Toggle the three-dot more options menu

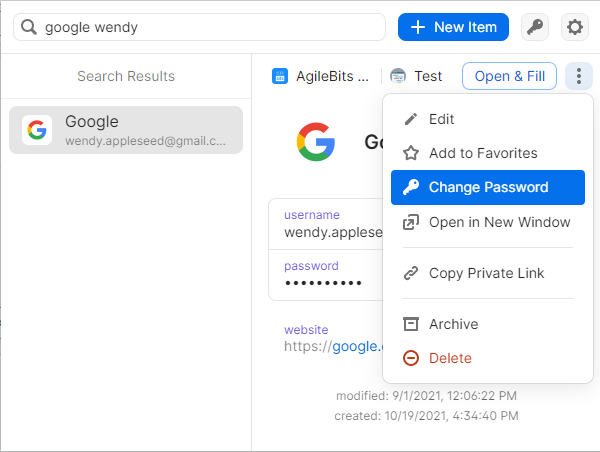[578, 76]
